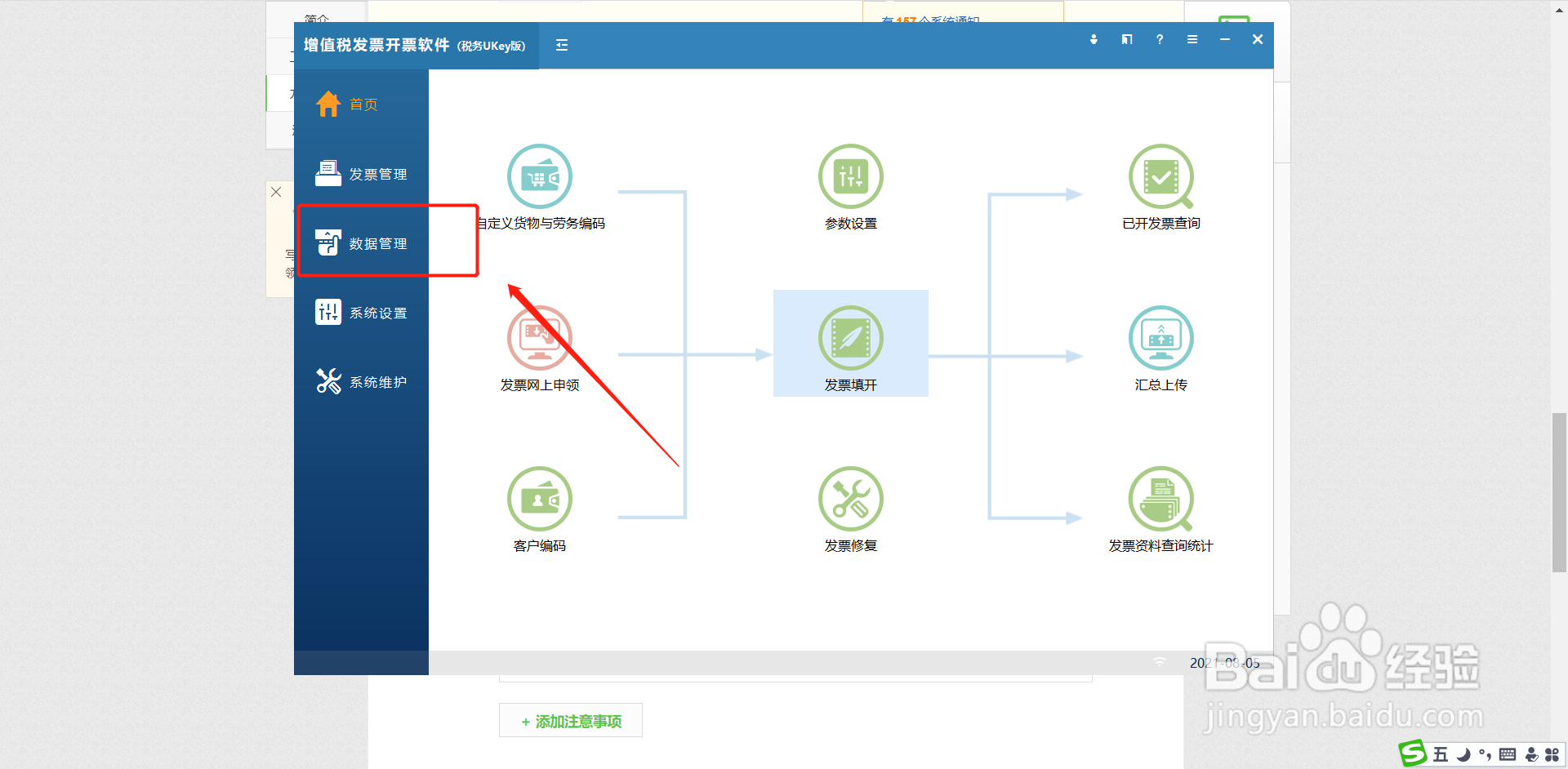This screenshot has width=1568, height=769.
Task: Open the 发票网上申领 icon
Action: tap(540, 338)
